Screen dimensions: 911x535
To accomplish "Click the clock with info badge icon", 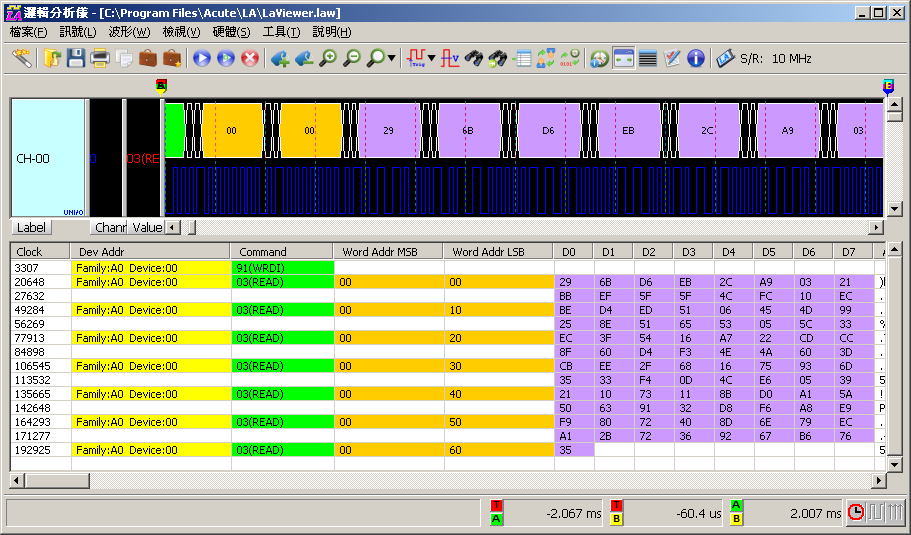I will click(x=599, y=58).
